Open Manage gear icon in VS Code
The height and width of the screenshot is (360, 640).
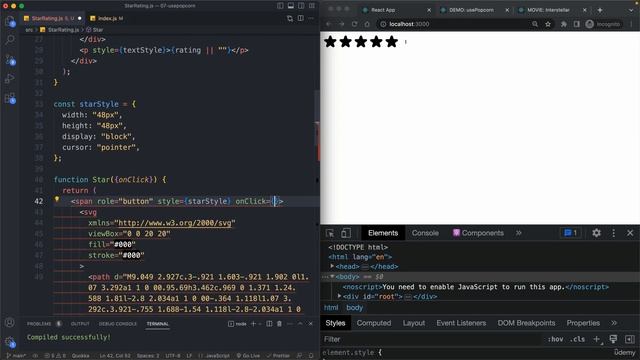pyautogui.click(x=10, y=342)
